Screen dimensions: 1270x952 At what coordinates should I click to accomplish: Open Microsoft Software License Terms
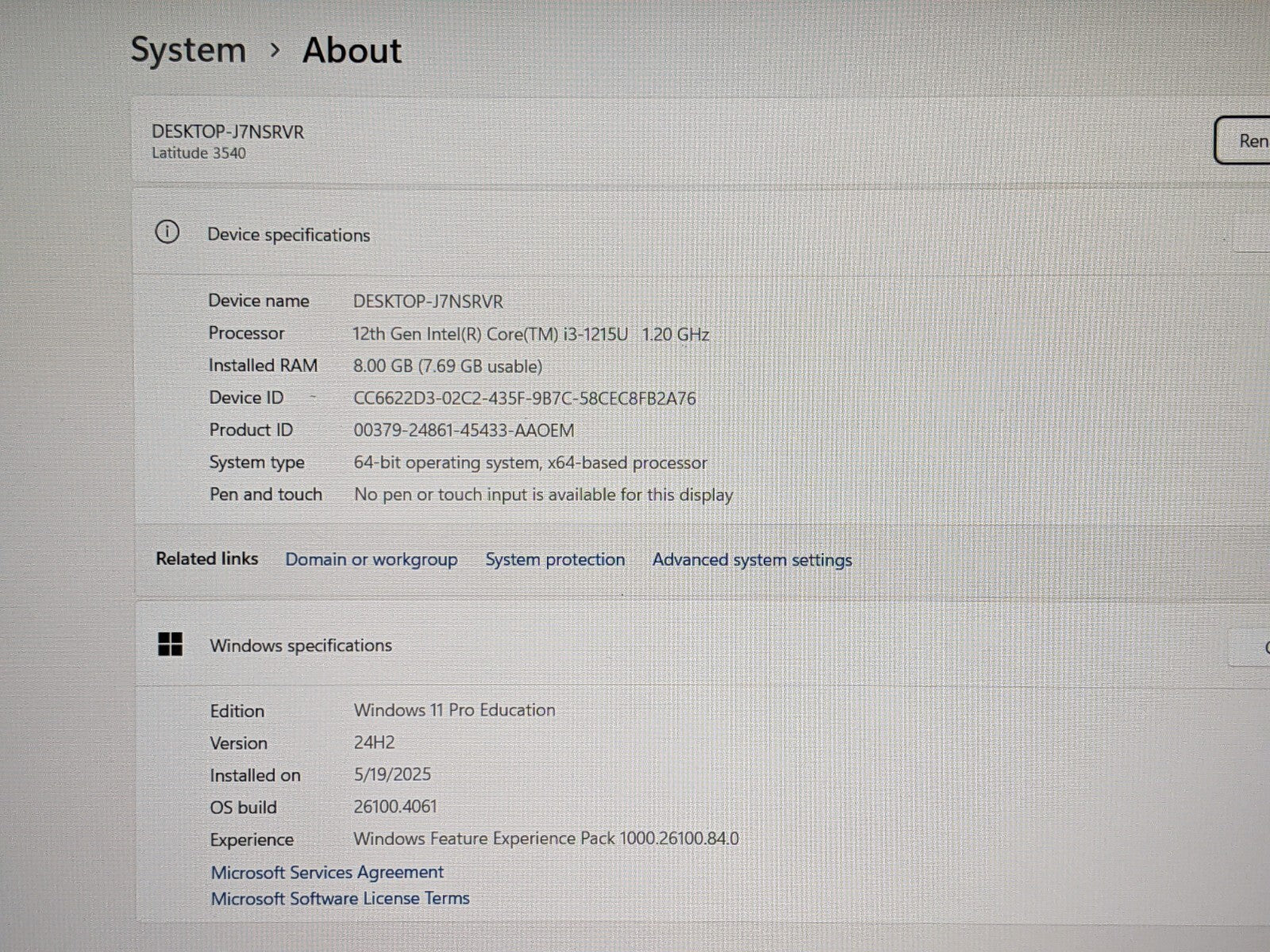pos(340,898)
